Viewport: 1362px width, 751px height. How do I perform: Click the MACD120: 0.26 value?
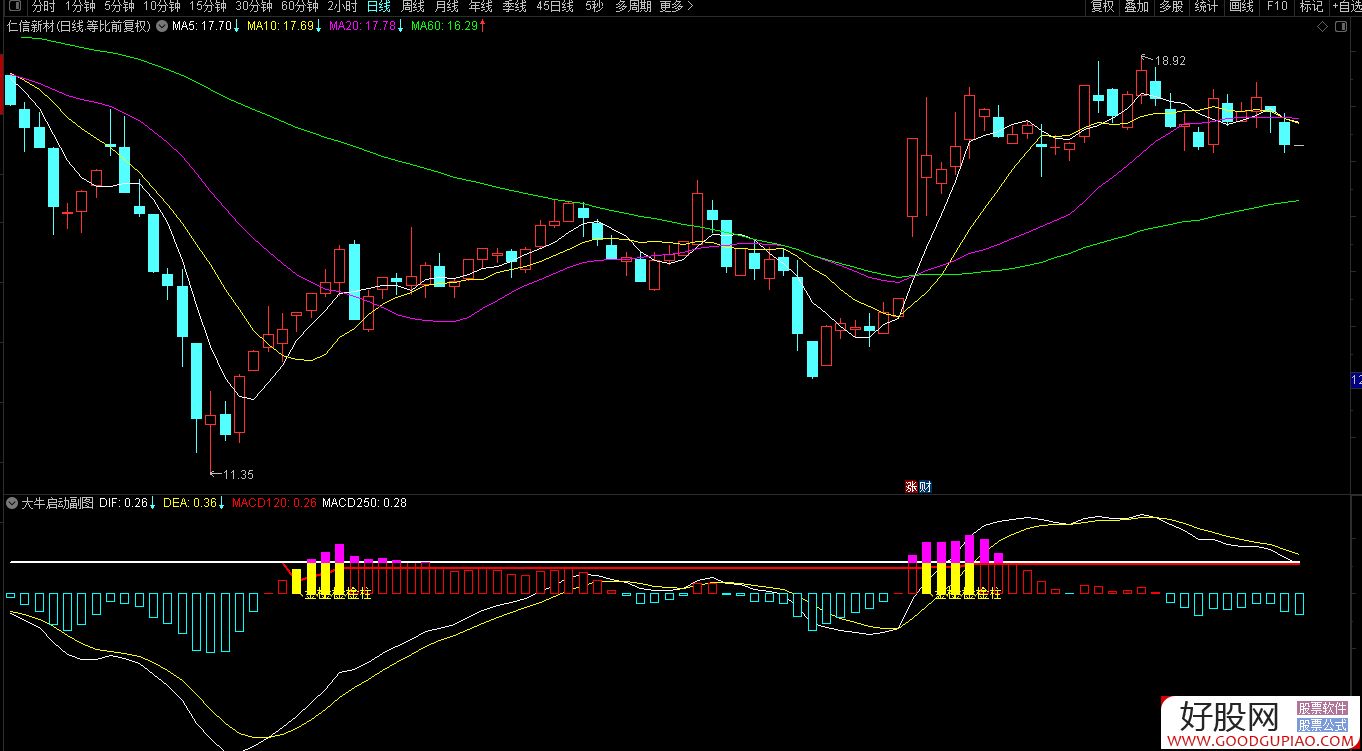coord(273,503)
